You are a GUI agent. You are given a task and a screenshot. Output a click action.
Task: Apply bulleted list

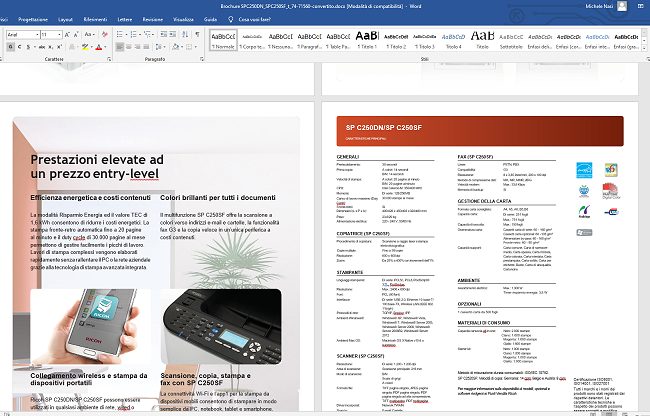coord(119,34)
